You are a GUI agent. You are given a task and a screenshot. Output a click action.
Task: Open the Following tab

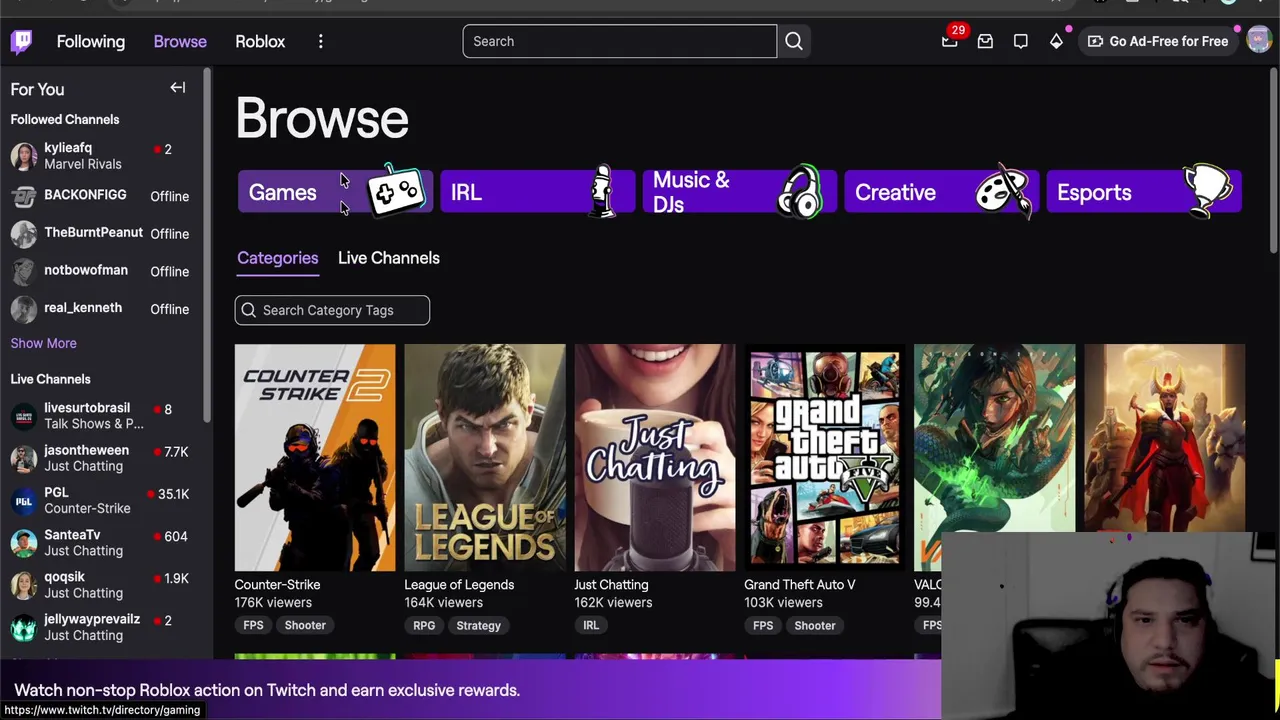(x=91, y=41)
